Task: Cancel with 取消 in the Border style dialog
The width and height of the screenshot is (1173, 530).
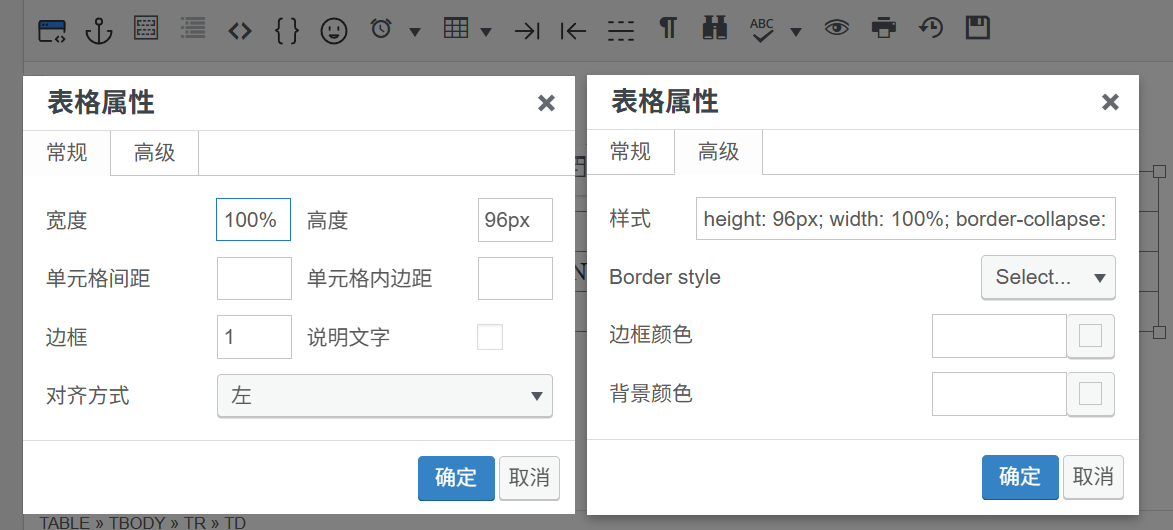Action: [x=1093, y=477]
